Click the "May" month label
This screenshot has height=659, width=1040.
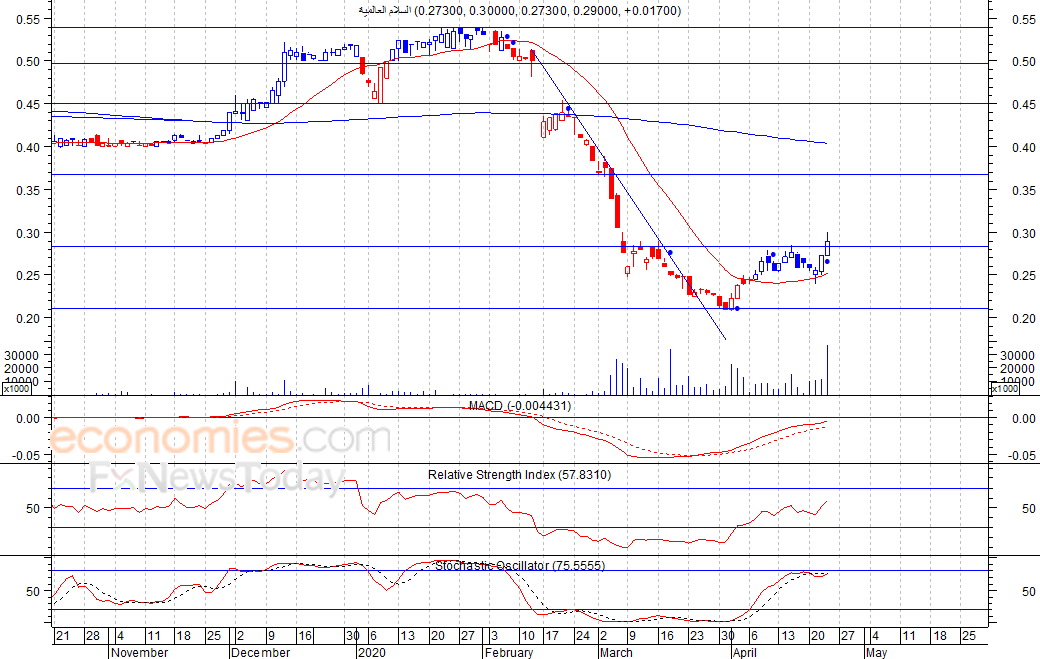[x=876, y=652]
